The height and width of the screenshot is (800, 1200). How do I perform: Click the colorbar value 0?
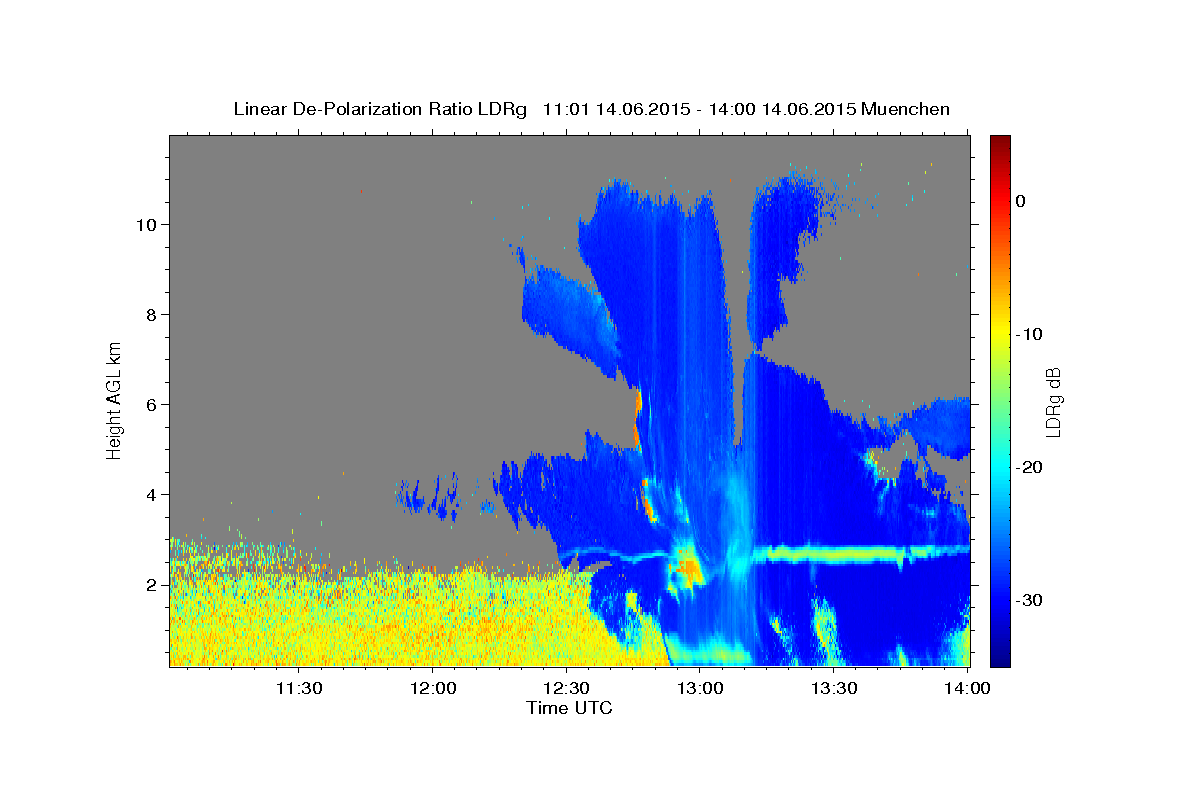[x=1021, y=201]
